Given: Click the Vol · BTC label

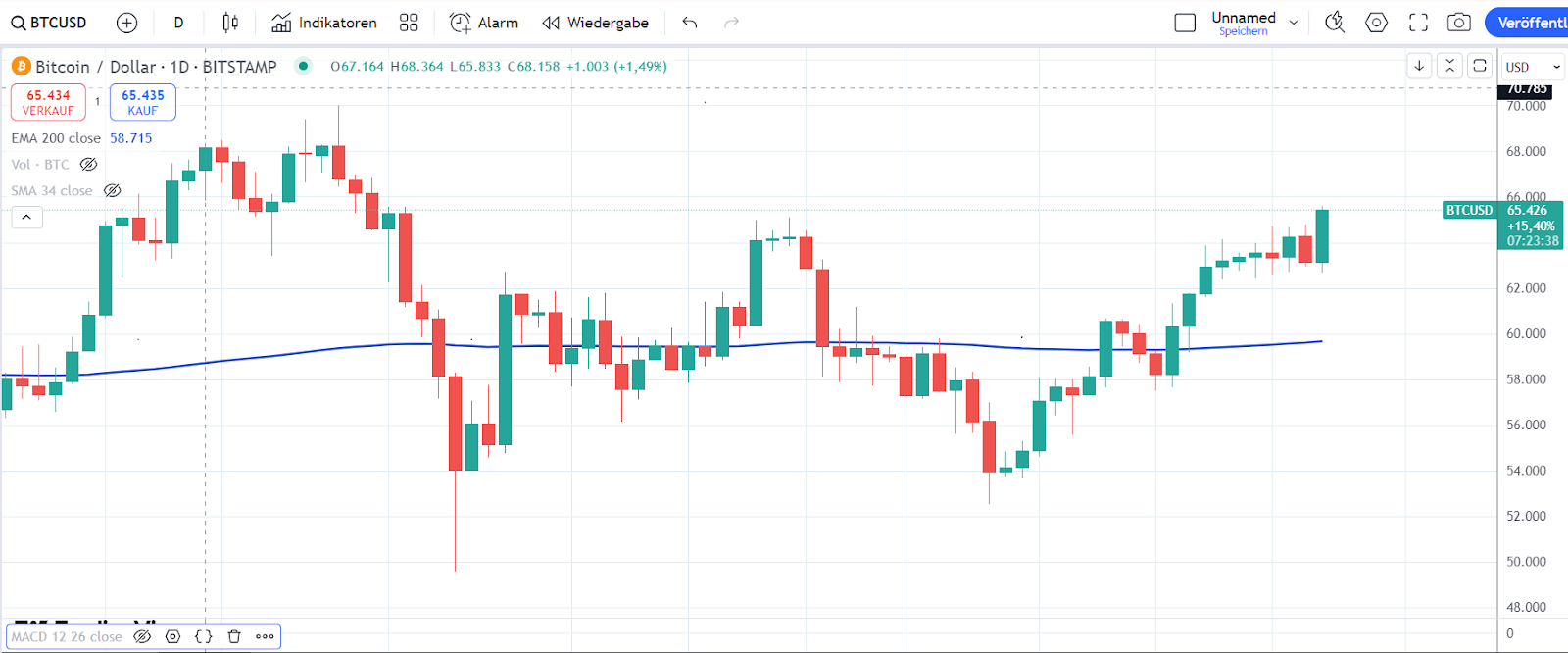Looking at the screenshot, I should point(40,165).
